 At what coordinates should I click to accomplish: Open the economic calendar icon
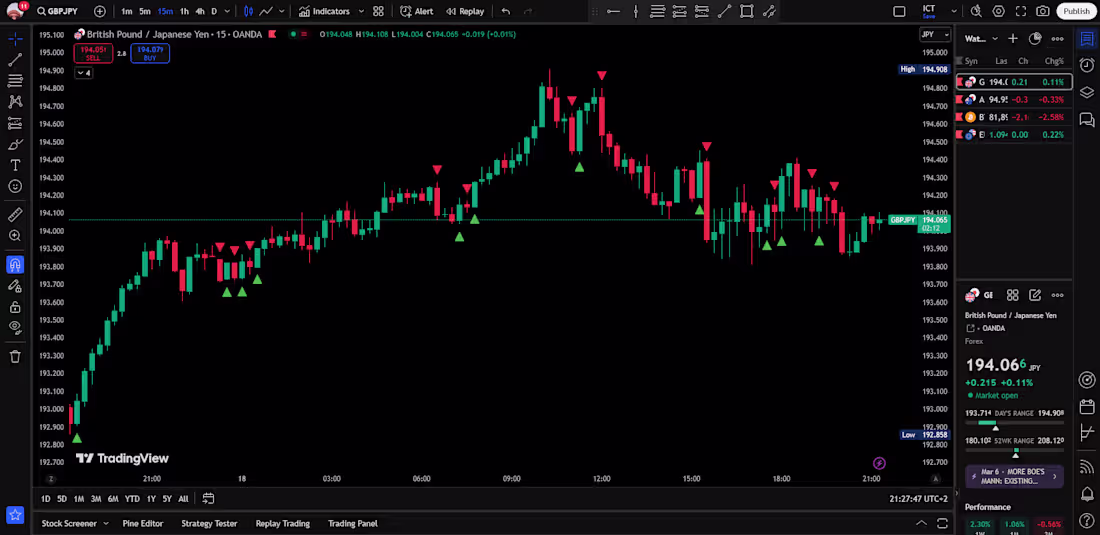(1087, 407)
